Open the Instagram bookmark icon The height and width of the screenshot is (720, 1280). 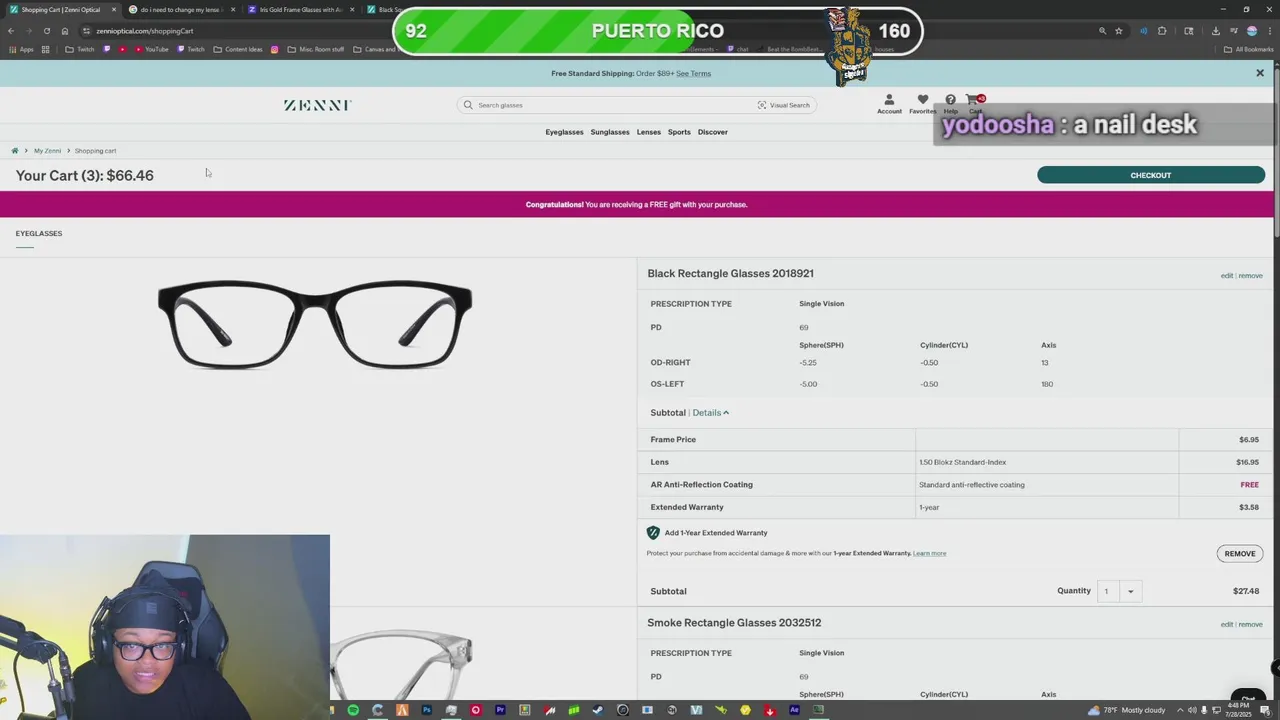coord(274,49)
